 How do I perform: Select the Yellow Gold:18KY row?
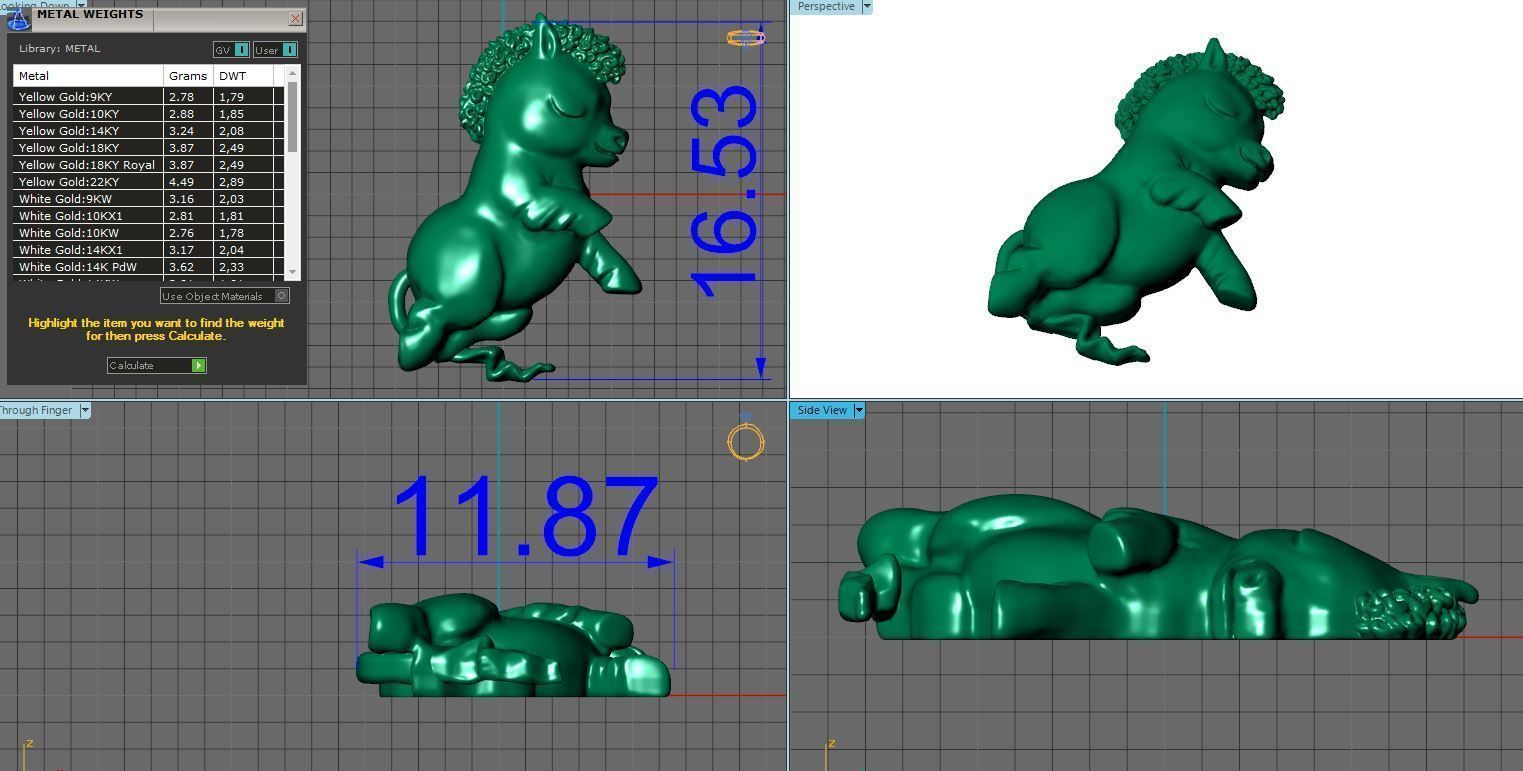148,148
